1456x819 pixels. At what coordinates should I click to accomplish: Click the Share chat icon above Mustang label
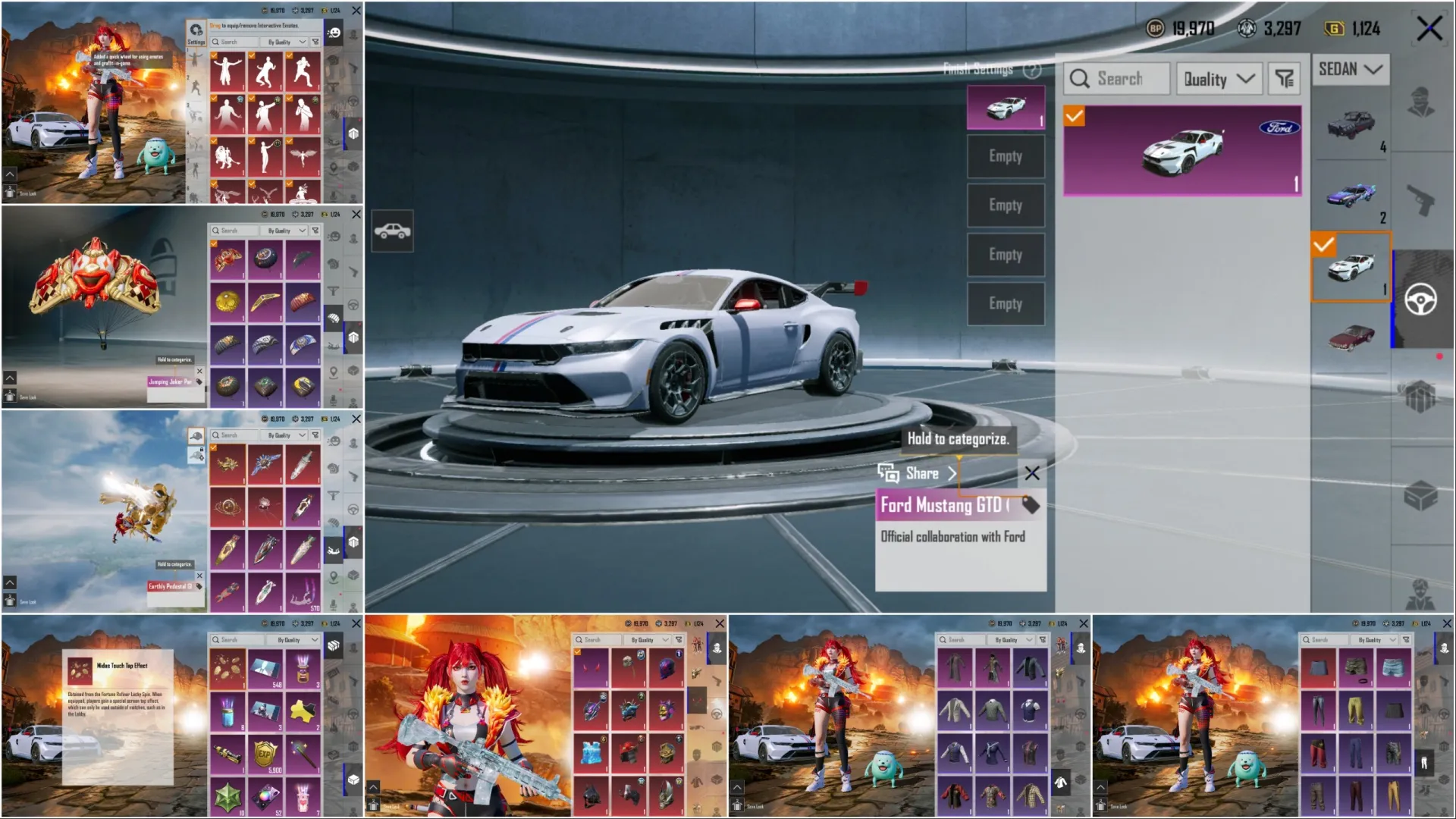888,473
